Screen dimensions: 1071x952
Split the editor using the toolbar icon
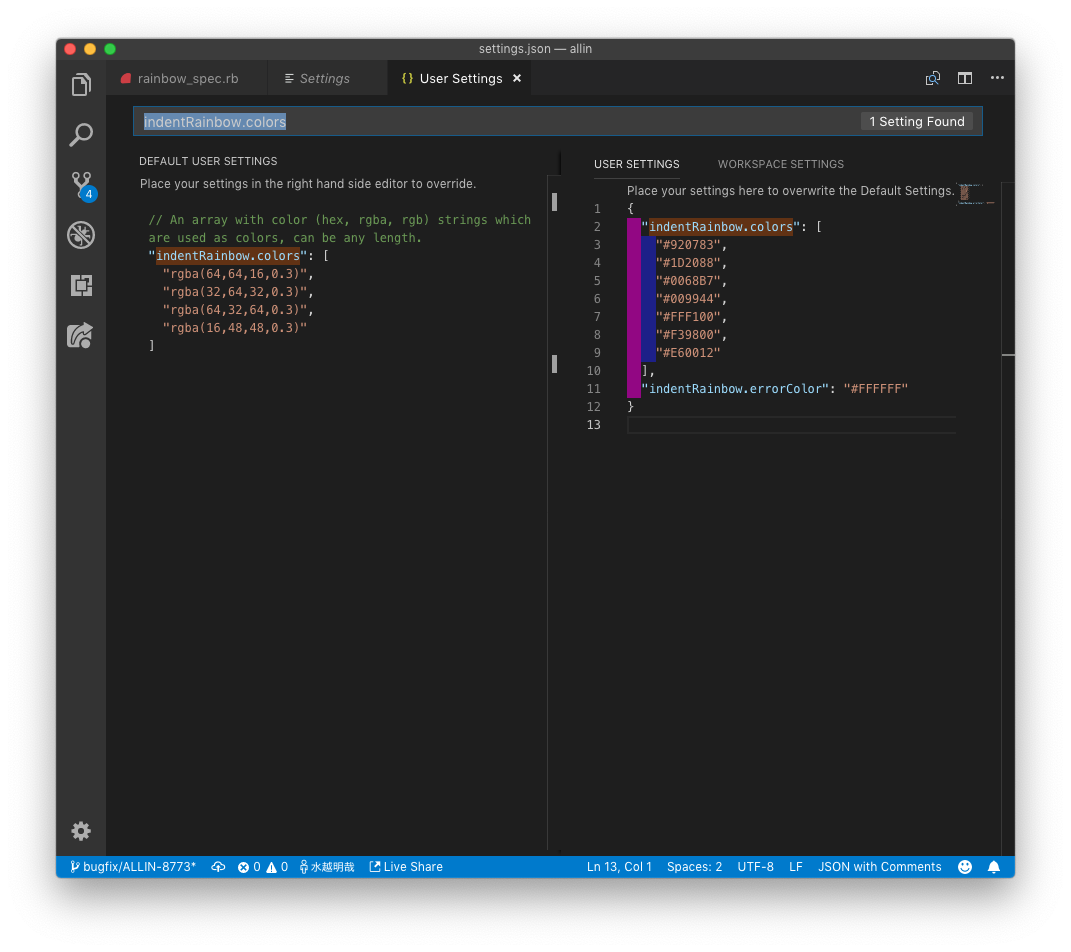pos(964,78)
